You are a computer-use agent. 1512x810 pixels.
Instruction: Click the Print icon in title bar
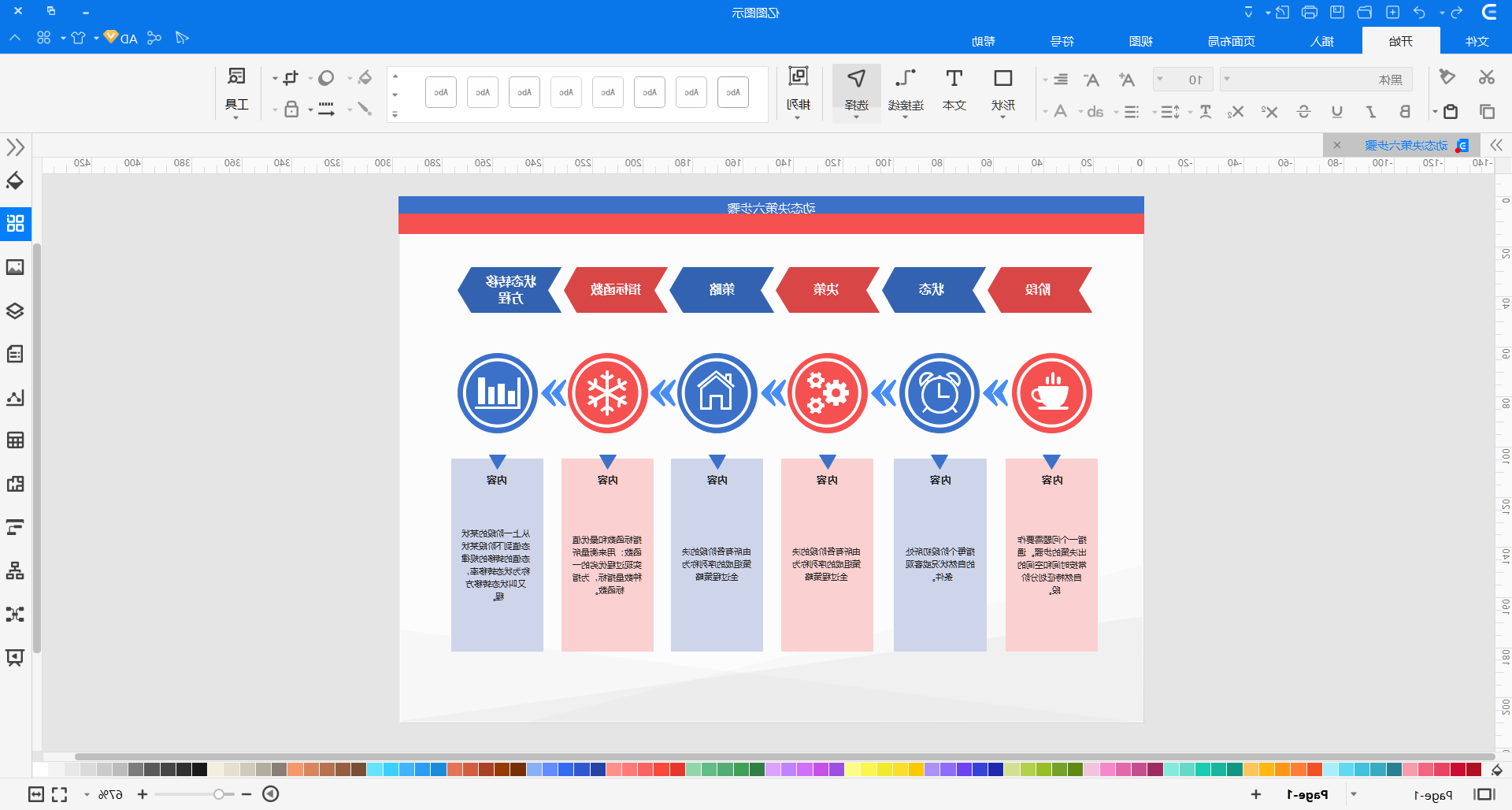coord(1310,12)
